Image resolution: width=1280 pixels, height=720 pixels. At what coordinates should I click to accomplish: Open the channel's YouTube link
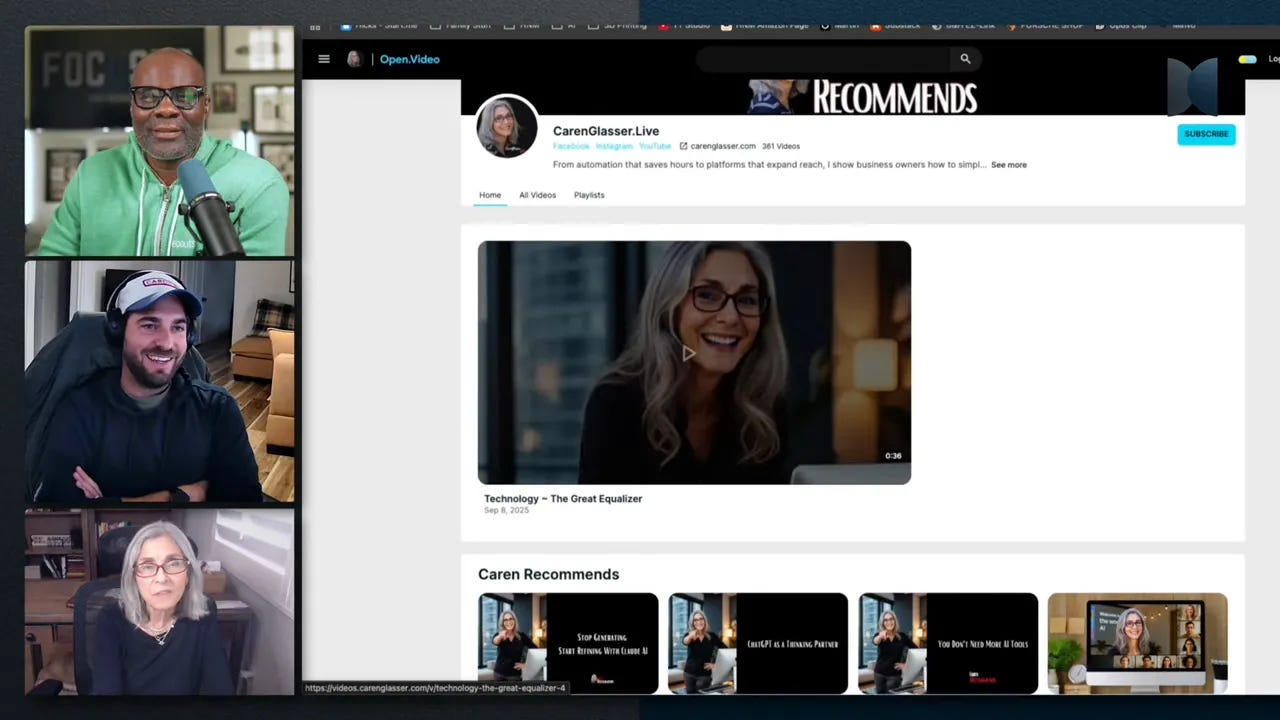point(654,145)
